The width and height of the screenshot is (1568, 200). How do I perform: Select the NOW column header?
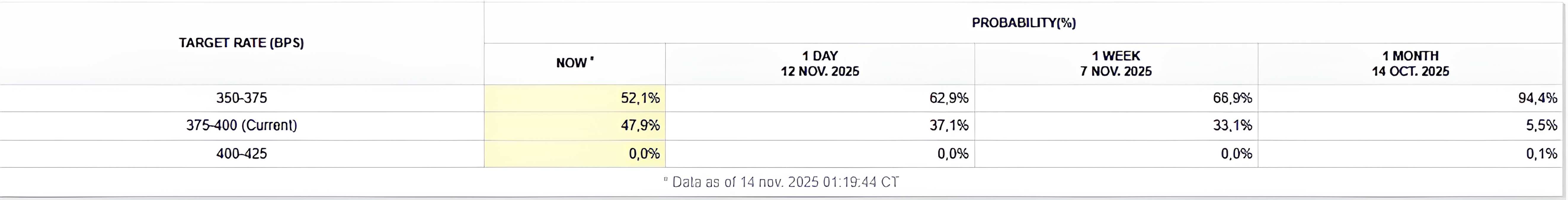point(575,63)
